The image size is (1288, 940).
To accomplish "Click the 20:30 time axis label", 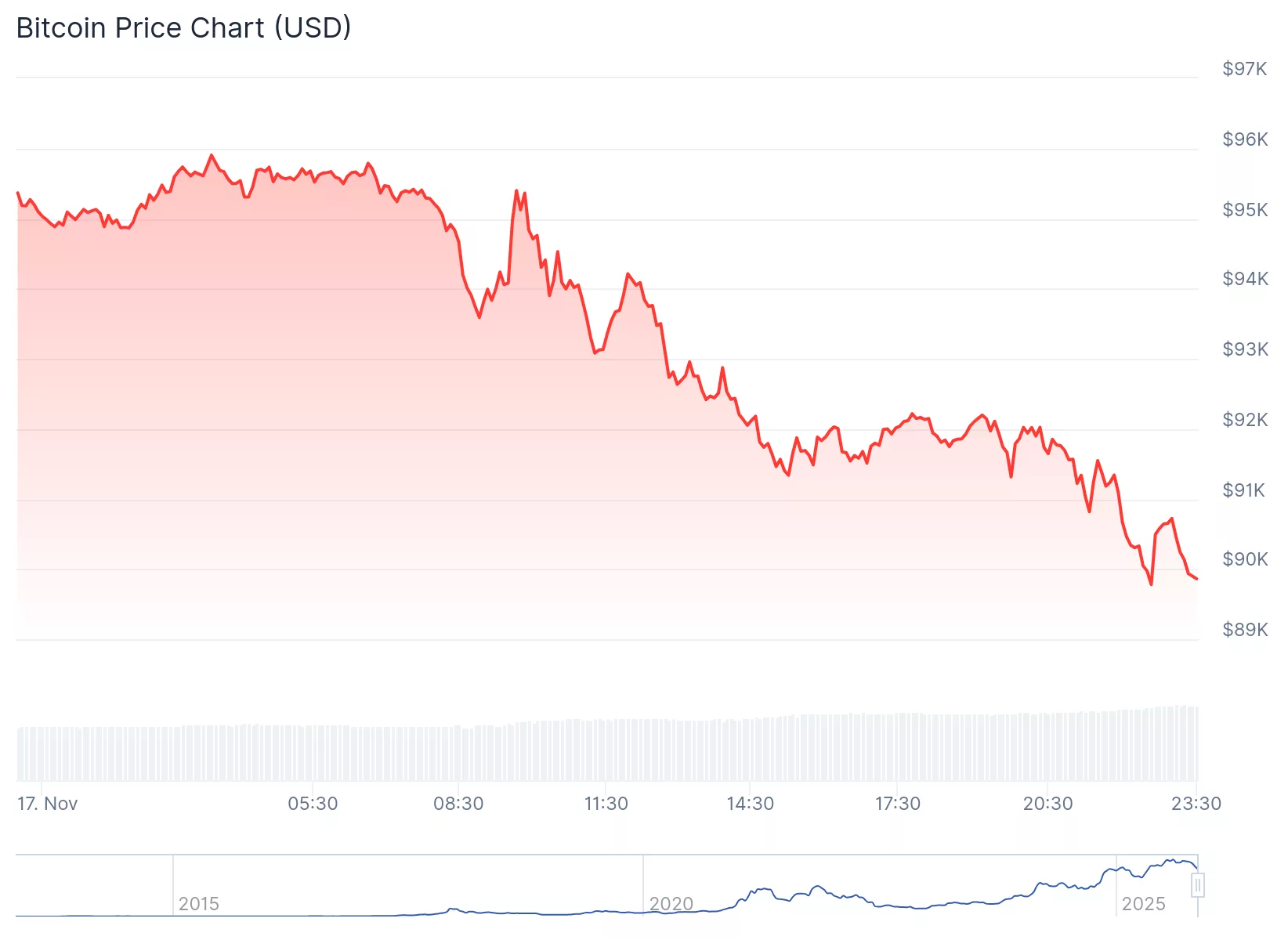I will tap(1047, 804).
